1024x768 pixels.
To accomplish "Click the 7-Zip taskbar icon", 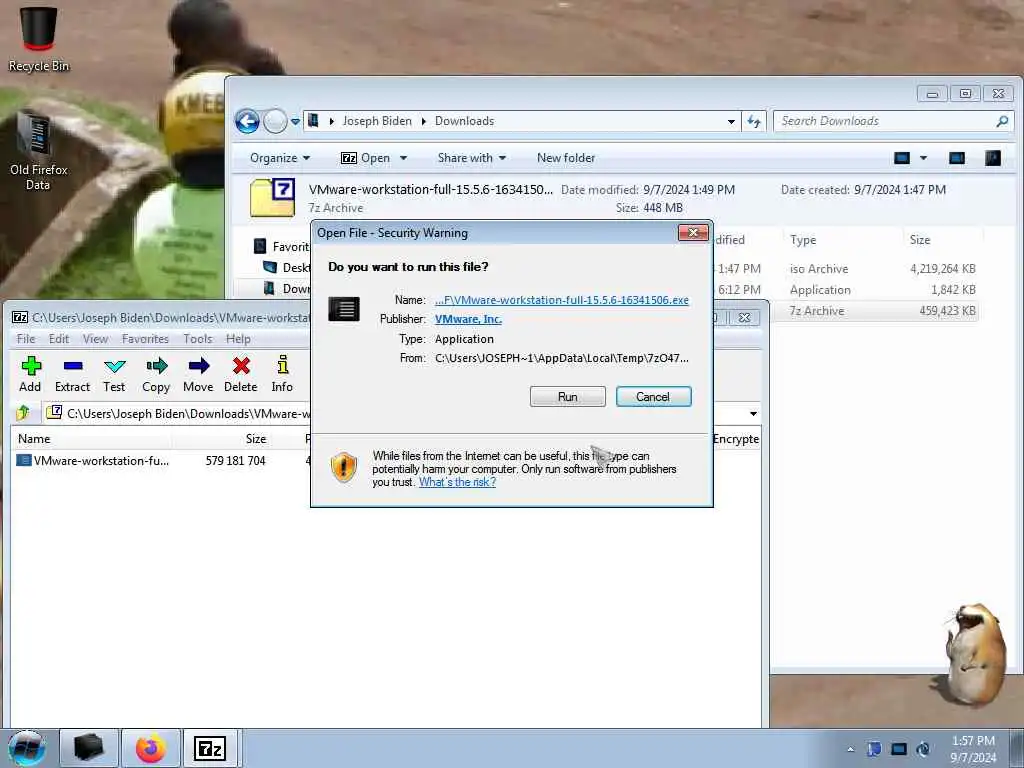I will click(210, 748).
